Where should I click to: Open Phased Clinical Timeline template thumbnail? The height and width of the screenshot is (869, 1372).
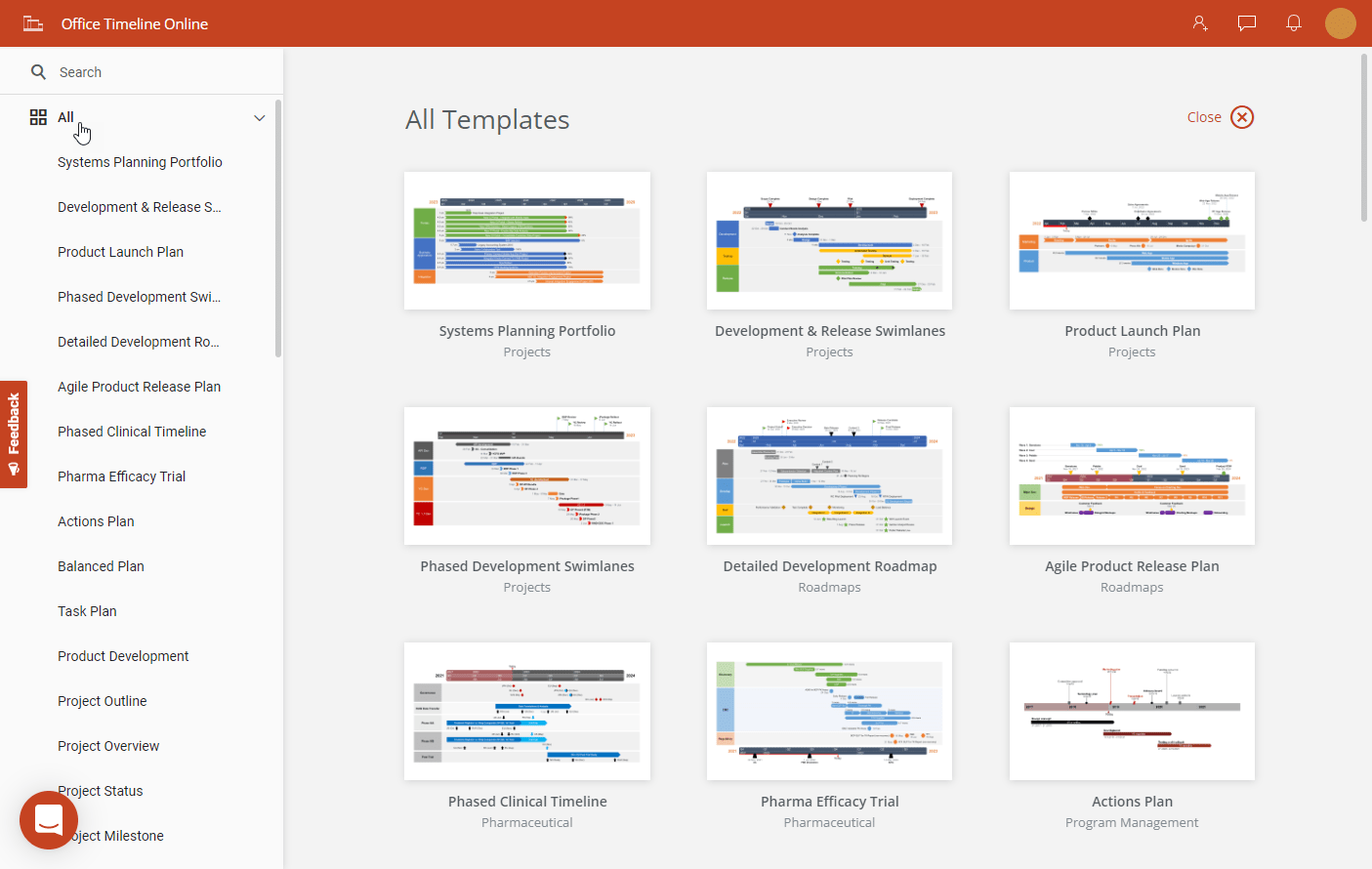(527, 712)
